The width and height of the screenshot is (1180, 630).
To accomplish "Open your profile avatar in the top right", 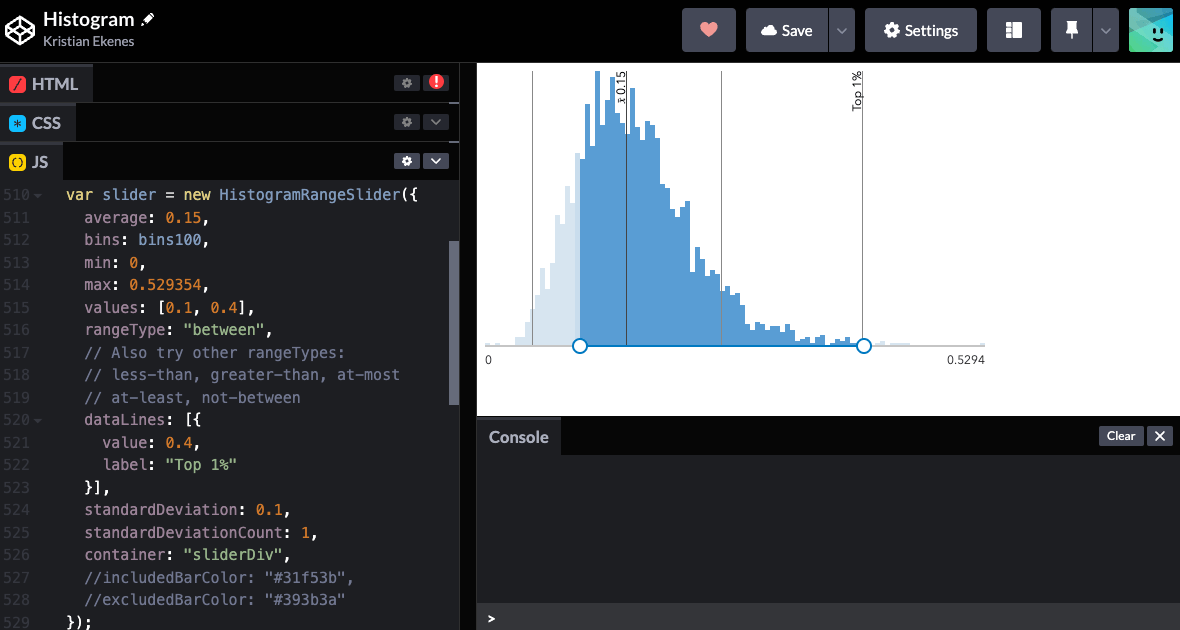I will (x=1150, y=30).
